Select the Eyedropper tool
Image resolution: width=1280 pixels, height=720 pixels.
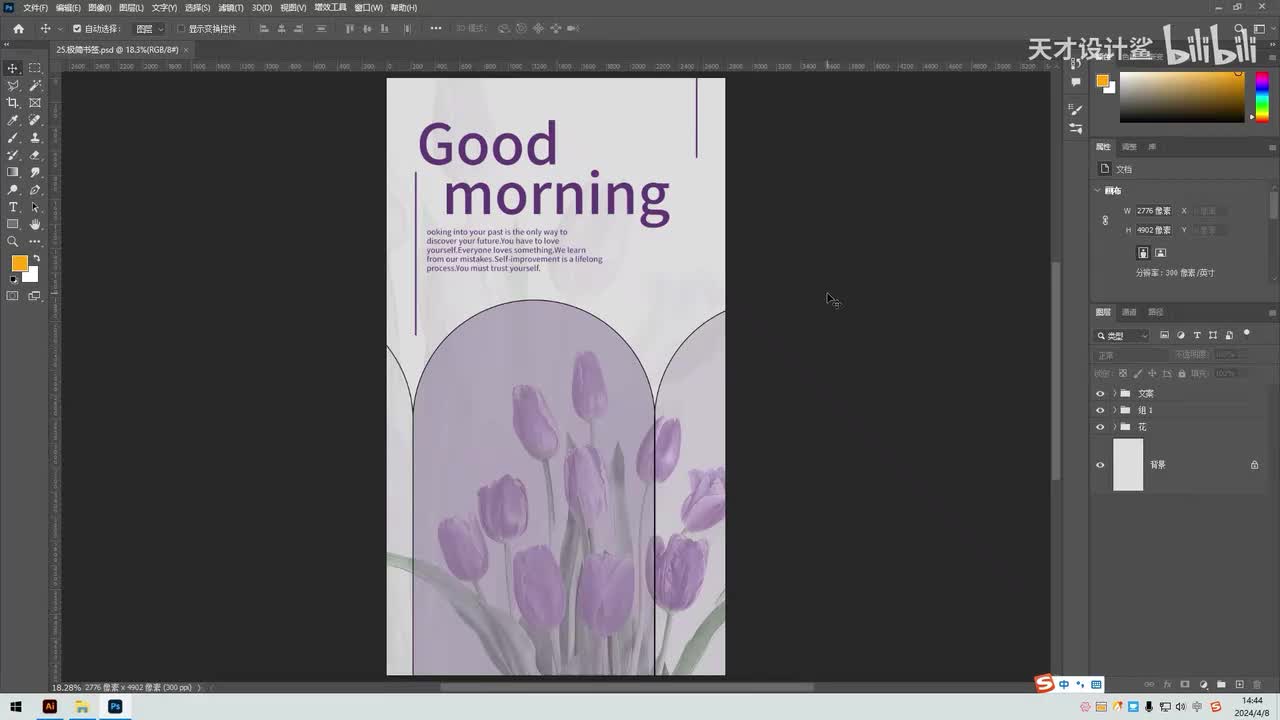[x=13, y=120]
